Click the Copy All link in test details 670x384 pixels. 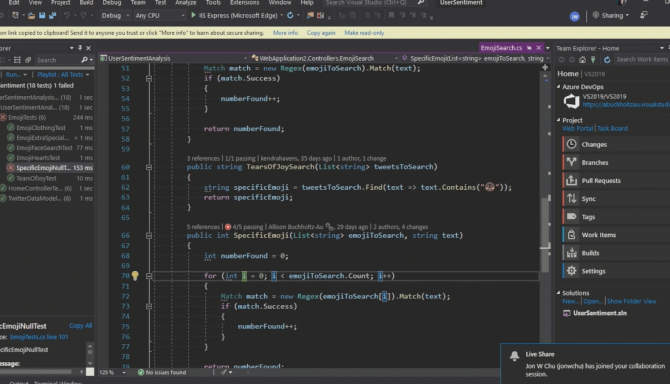(80, 325)
